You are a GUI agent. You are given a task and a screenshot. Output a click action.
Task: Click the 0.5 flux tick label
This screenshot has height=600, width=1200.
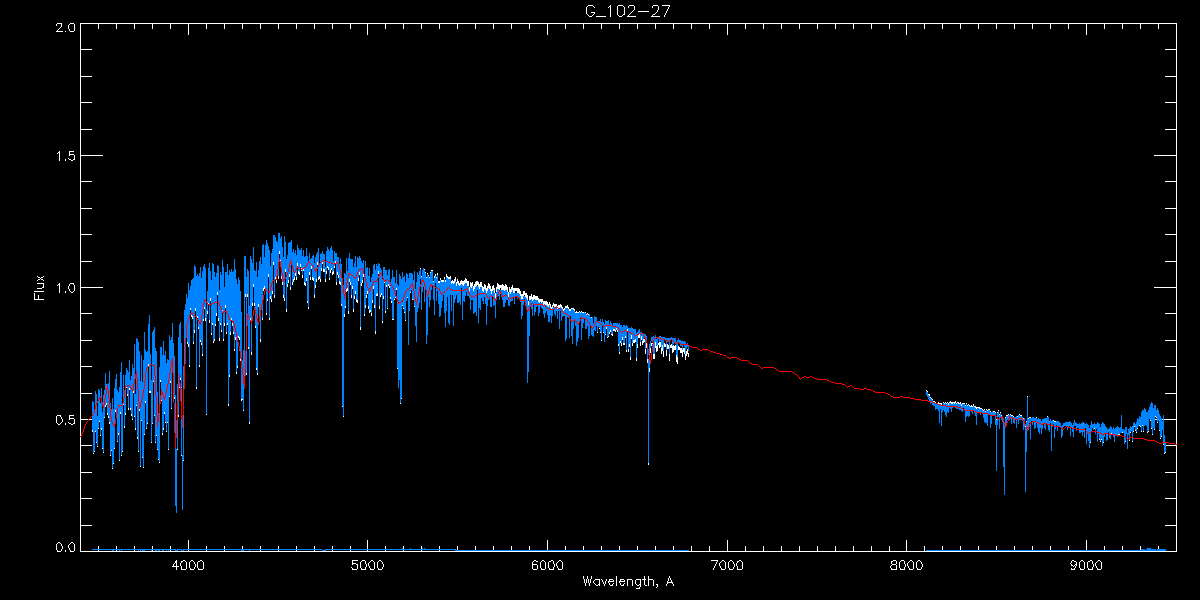point(65,418)
